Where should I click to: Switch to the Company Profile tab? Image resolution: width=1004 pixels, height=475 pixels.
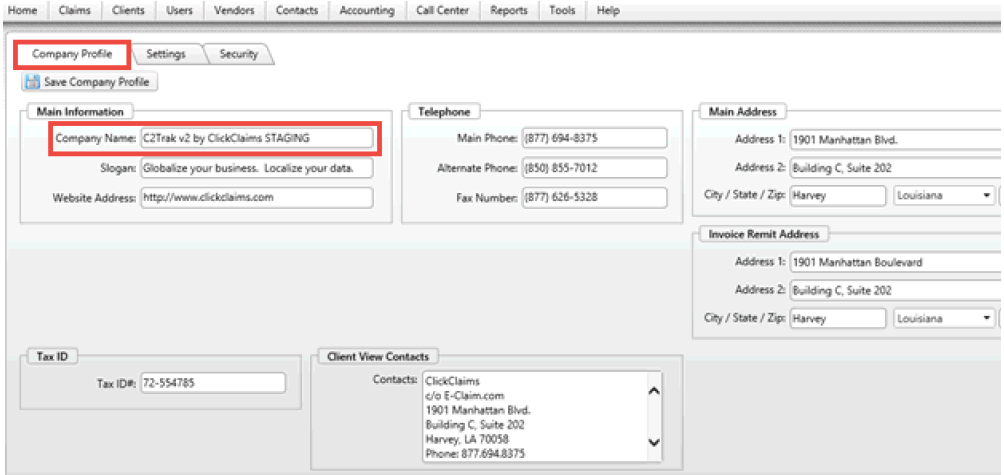72,54
